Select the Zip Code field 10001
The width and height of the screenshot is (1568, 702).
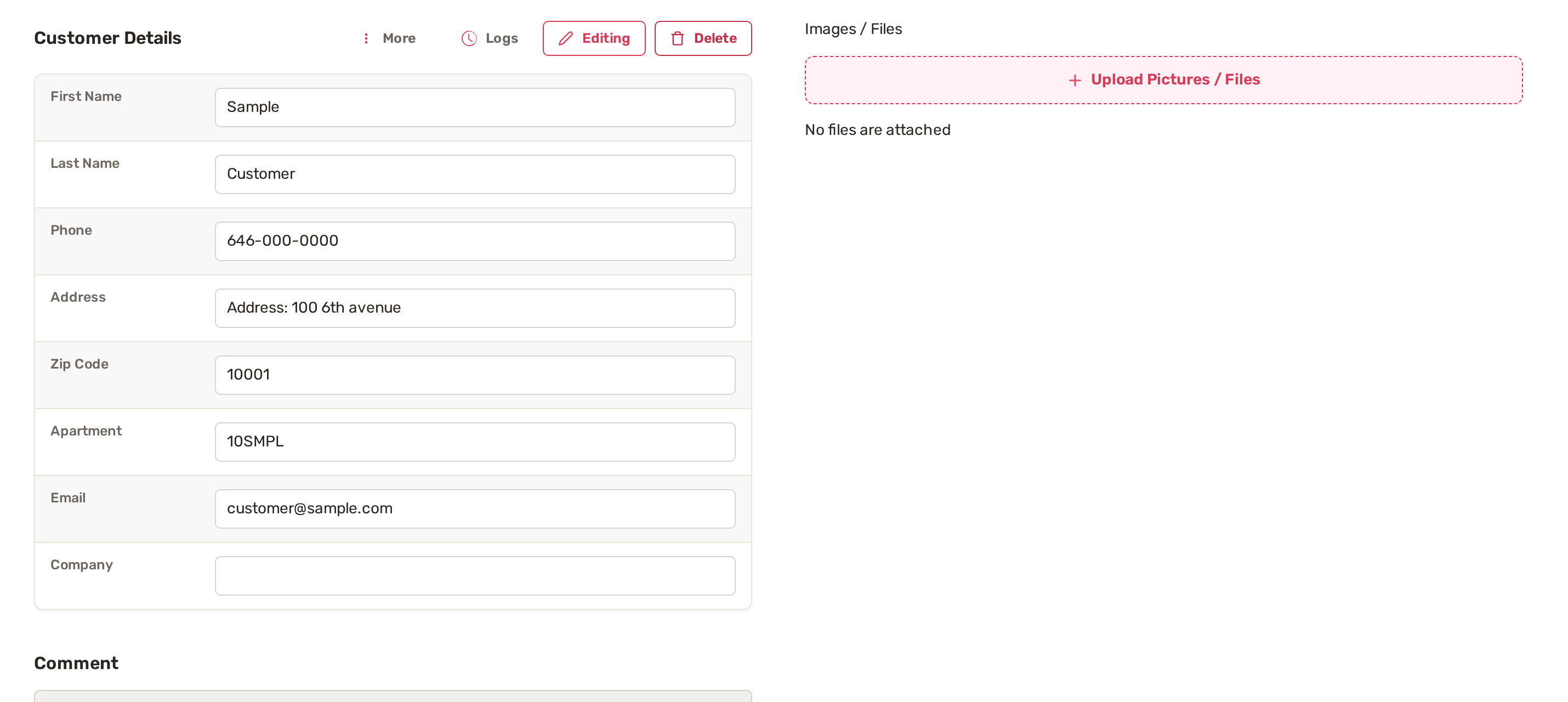pos(475,375)
